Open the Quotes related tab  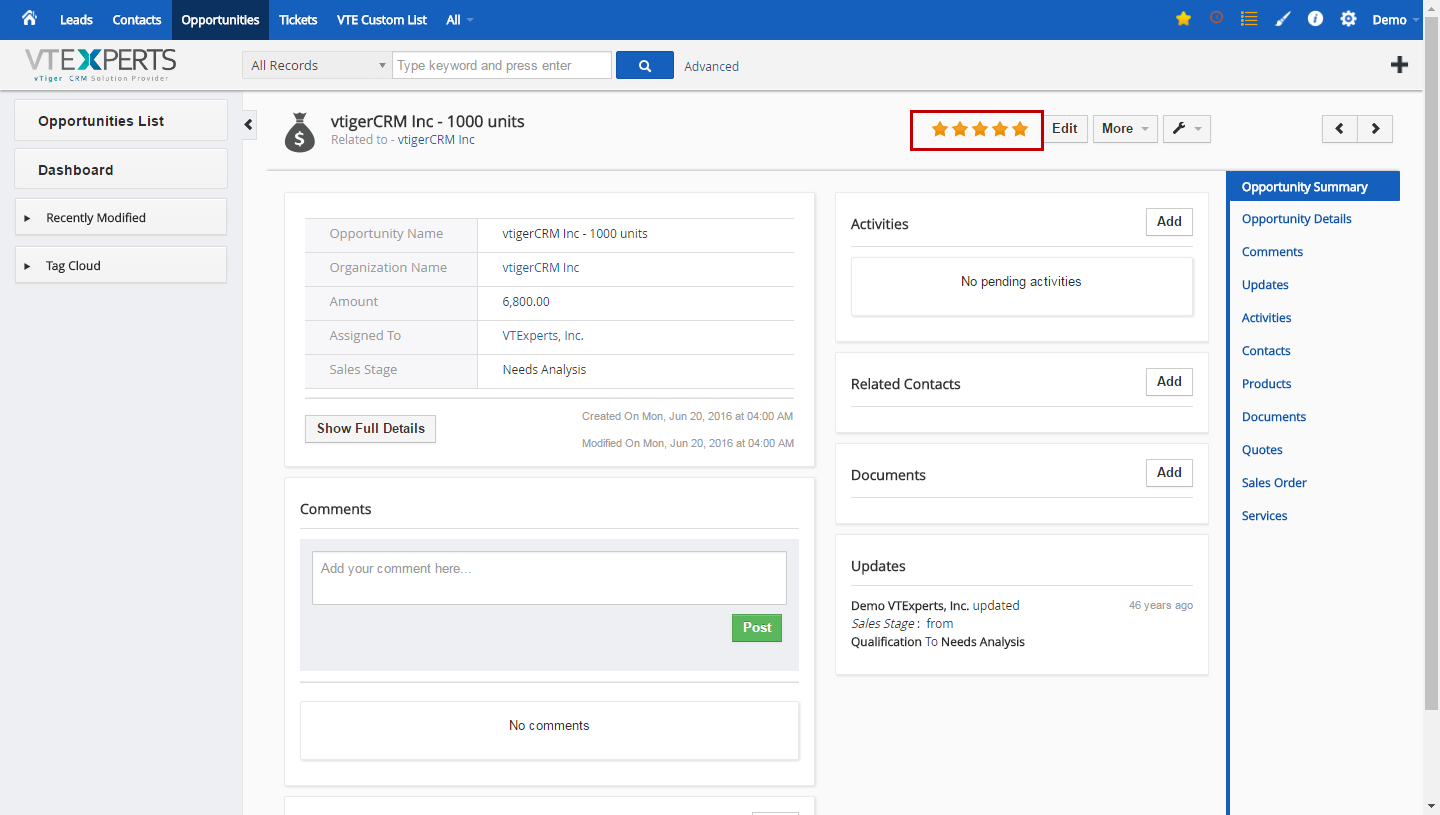click(1262, 450)
